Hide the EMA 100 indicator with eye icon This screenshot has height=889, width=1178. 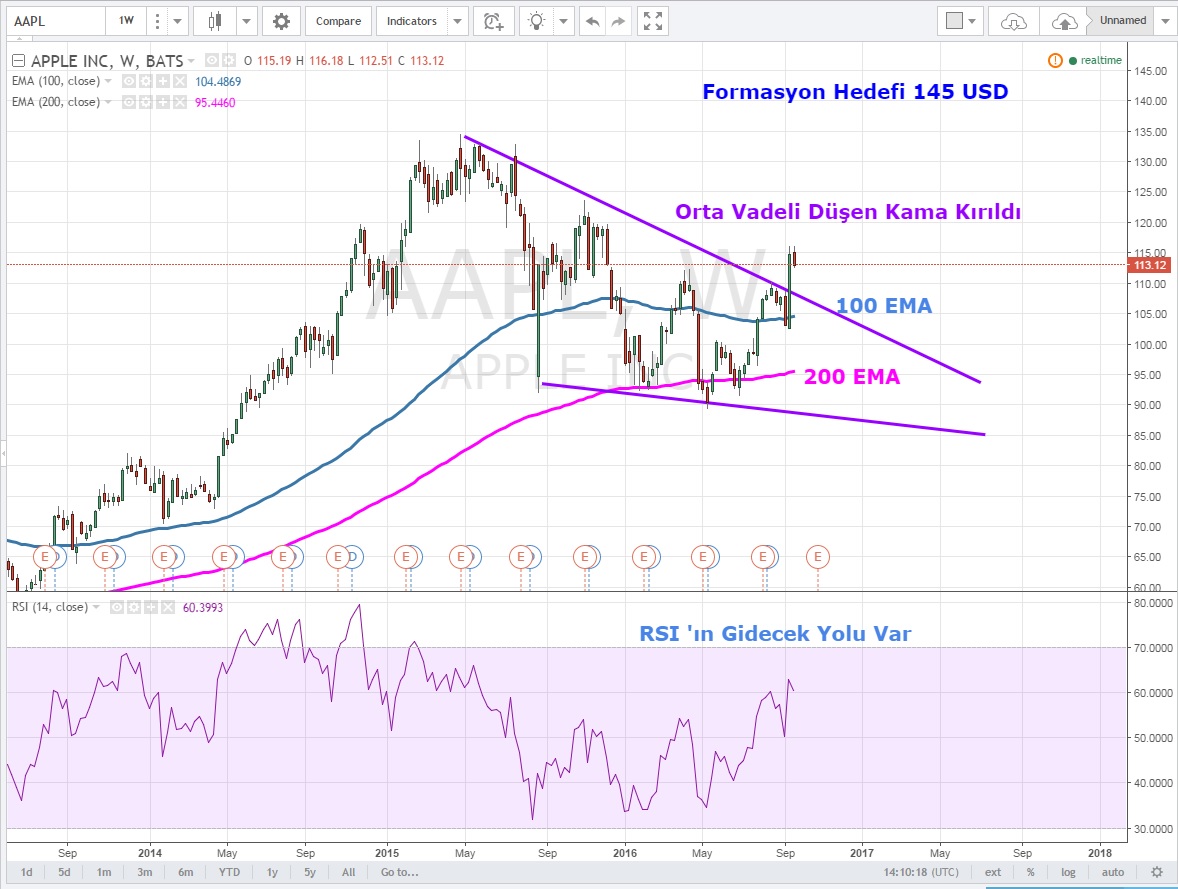129,81
